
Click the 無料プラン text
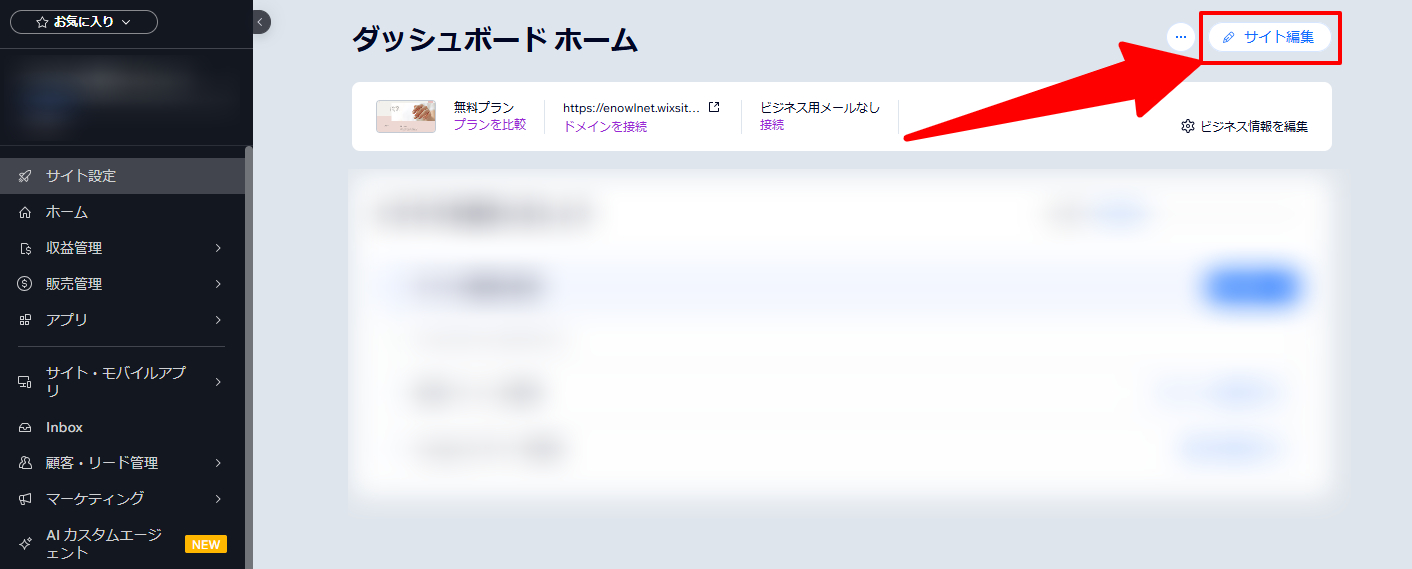484,107
